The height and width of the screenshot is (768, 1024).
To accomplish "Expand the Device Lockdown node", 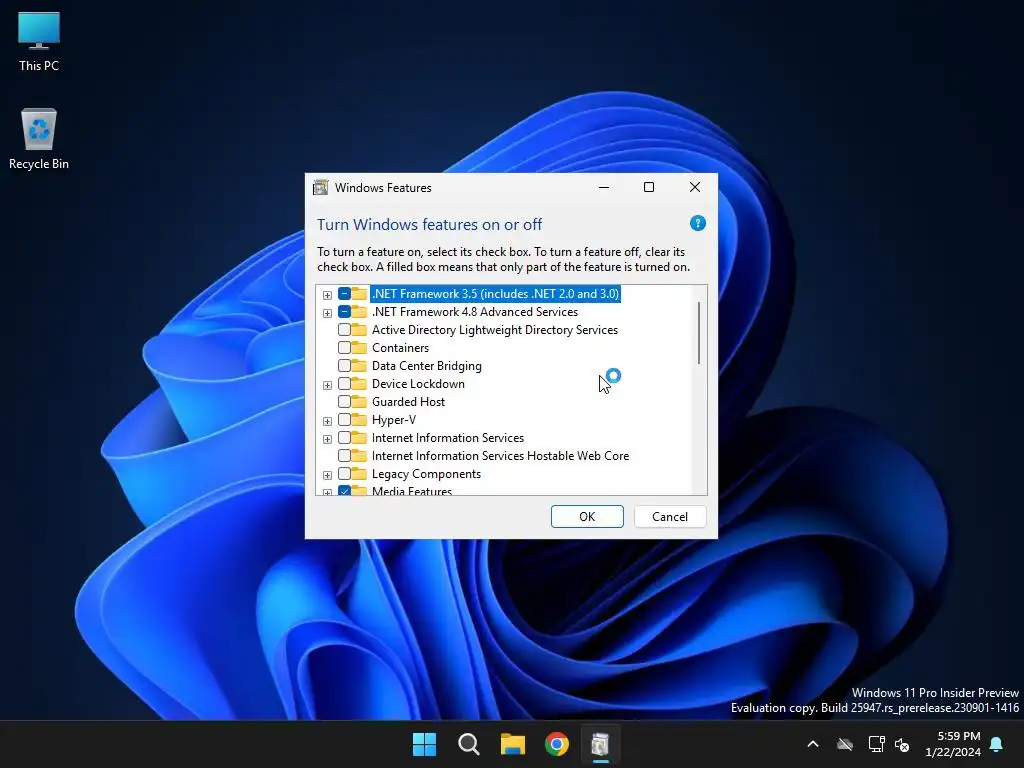I will (327, 385).
